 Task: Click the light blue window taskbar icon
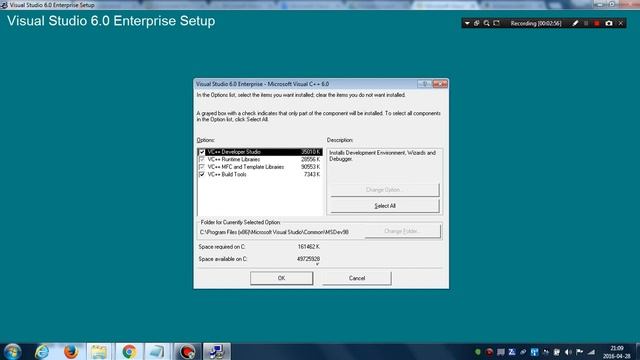[x=157, y=351]
